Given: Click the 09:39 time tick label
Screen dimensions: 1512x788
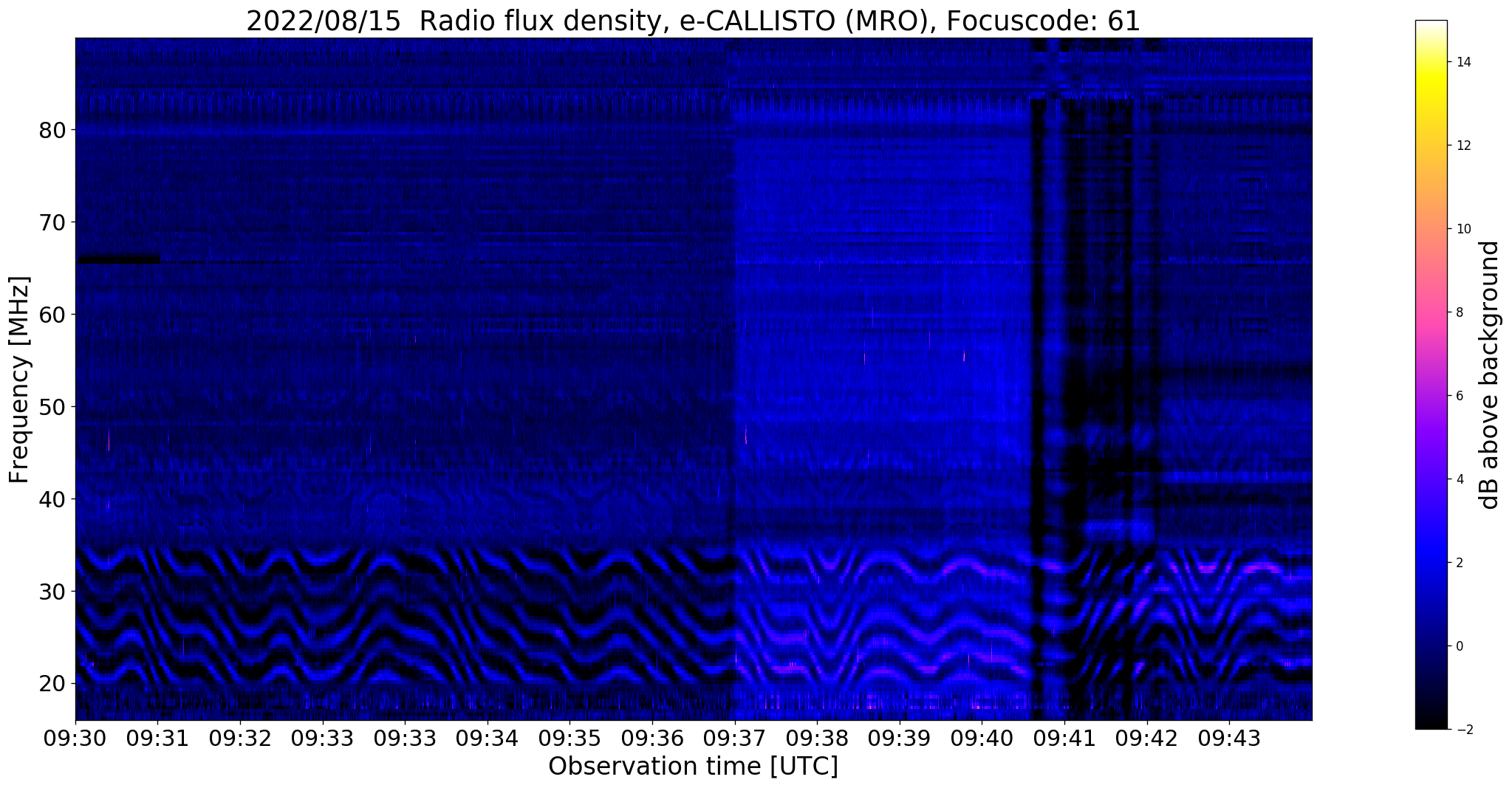Looking at the screenshot, I should point(900,738).
